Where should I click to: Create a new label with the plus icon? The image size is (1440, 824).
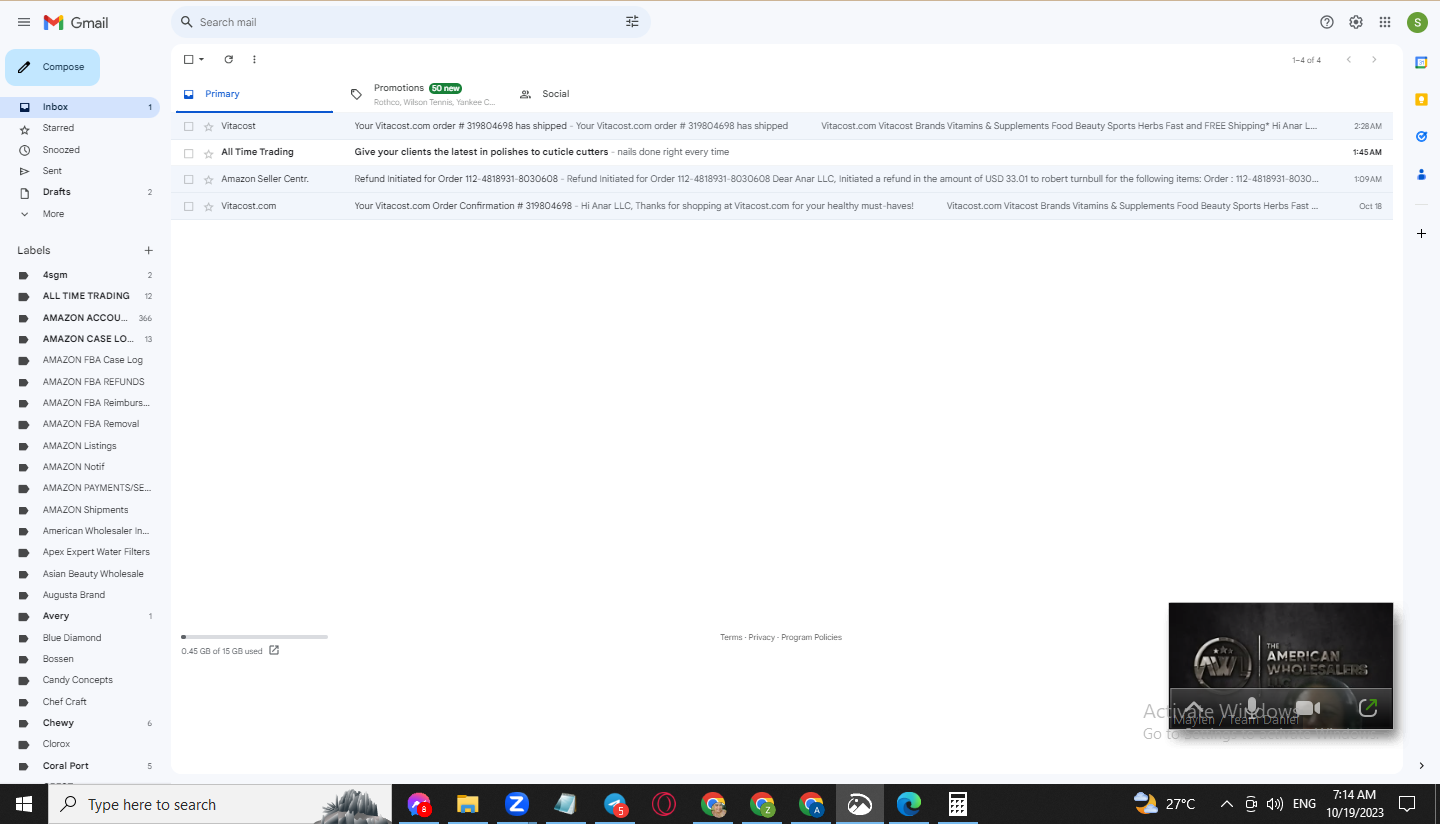coord(149,251)
